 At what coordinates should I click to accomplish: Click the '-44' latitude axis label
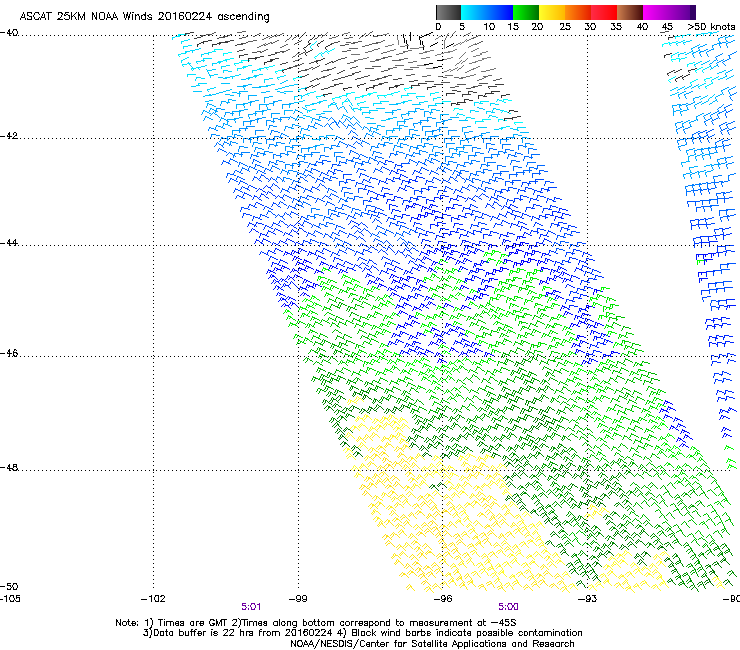tap(9, 243)
